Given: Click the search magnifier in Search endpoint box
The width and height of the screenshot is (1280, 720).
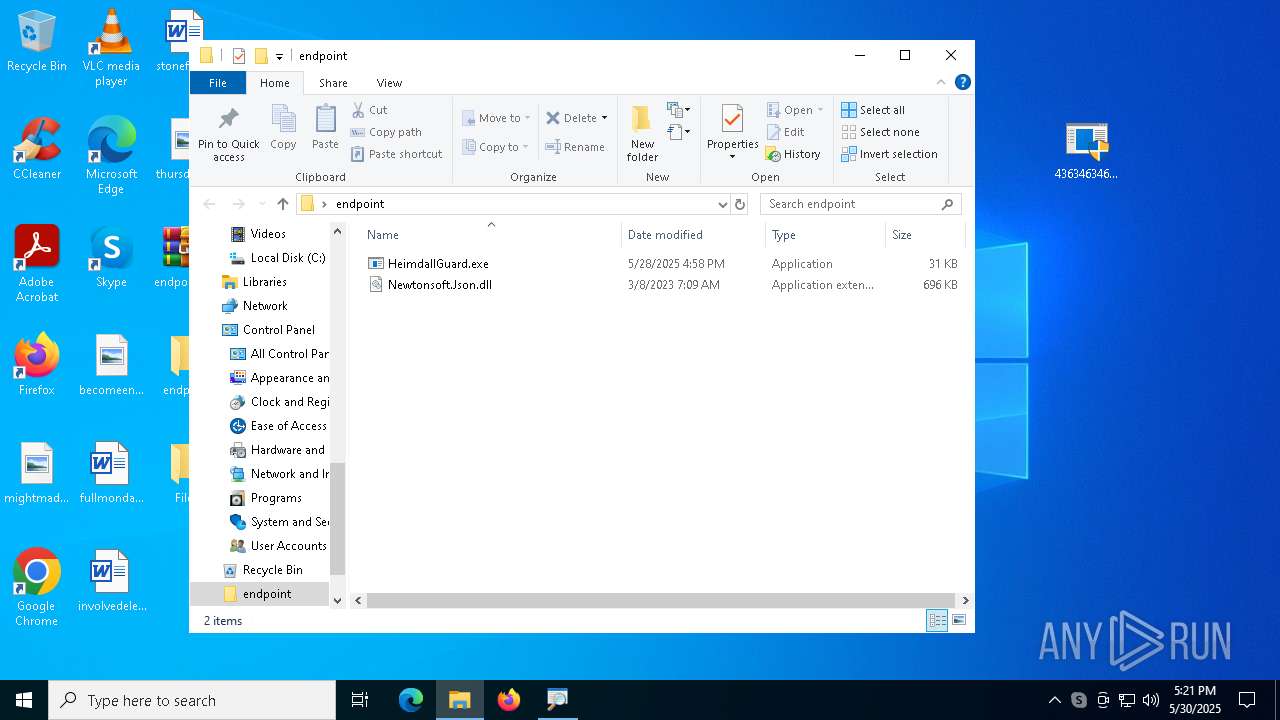Looking at the screenshot, I should 947,204.
